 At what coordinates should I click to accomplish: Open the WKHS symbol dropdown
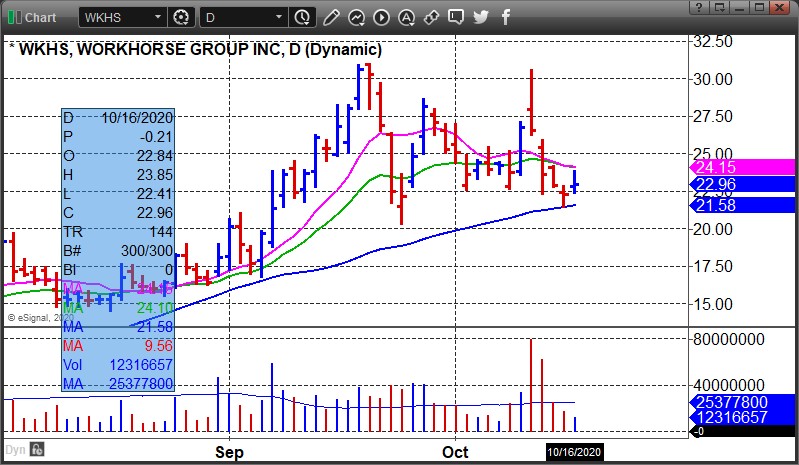(157, 17)
